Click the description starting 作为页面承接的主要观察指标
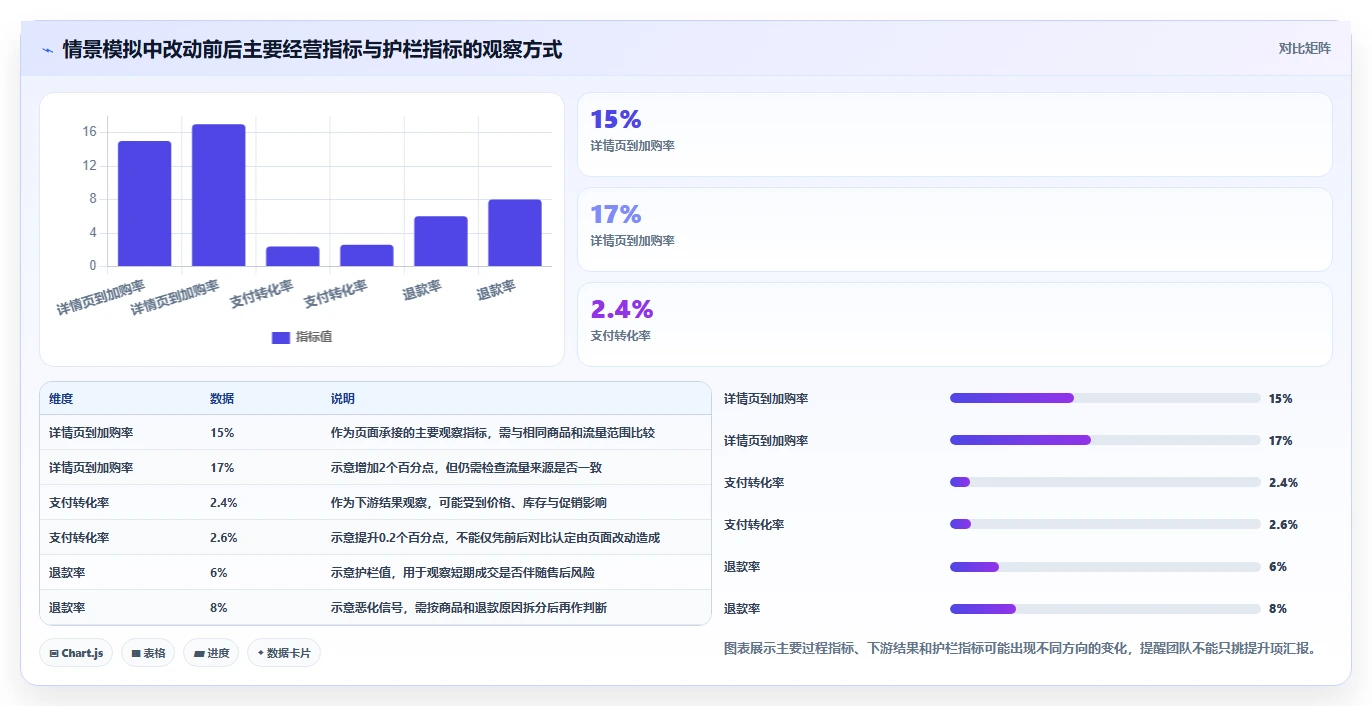 [493, 433]
